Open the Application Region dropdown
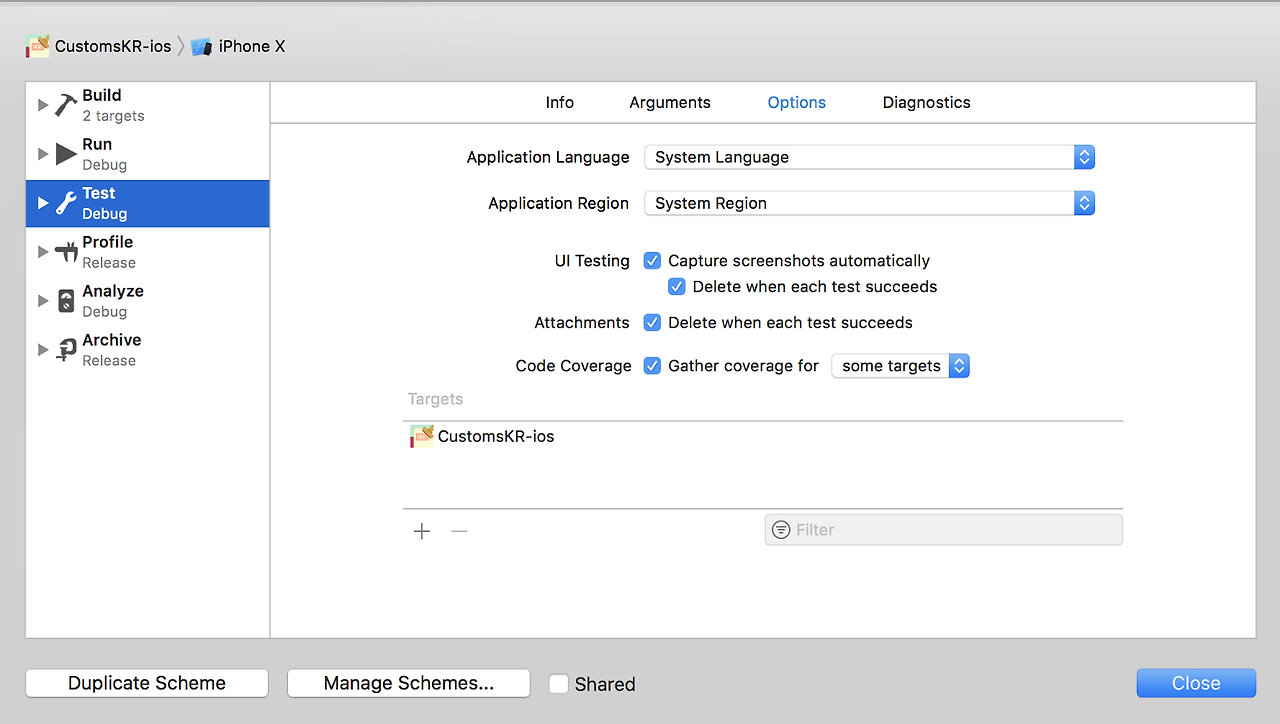1280x724 pixels. point(869,203)
